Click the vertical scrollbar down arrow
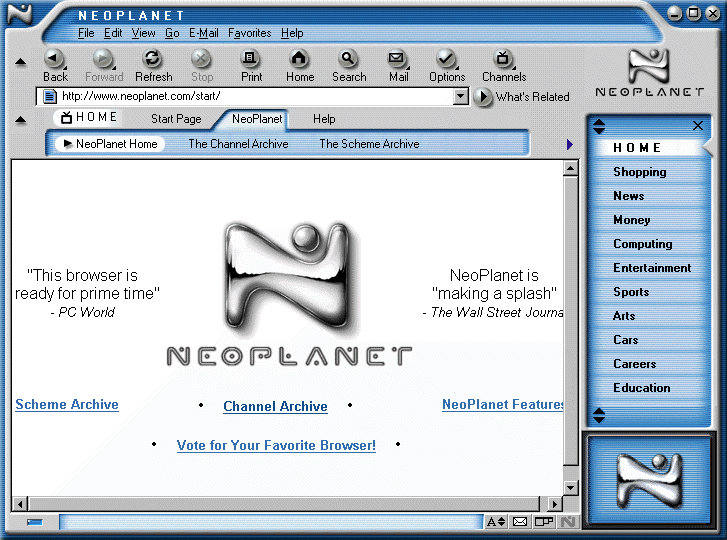 [x=571, y=488]
